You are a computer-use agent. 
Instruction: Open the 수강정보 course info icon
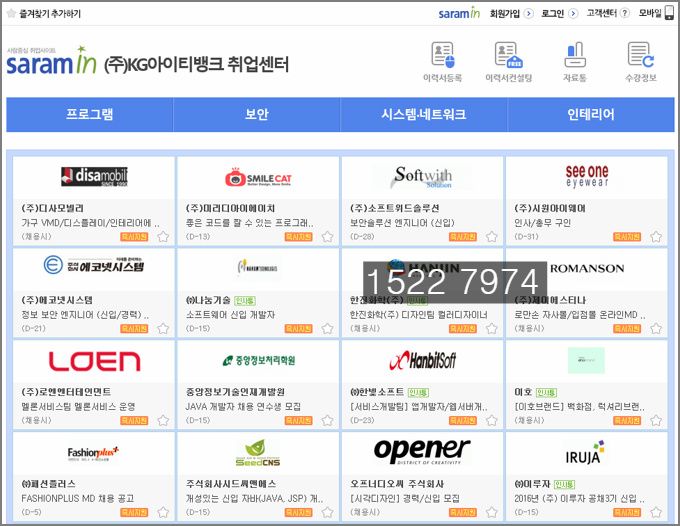click(641, 55)
